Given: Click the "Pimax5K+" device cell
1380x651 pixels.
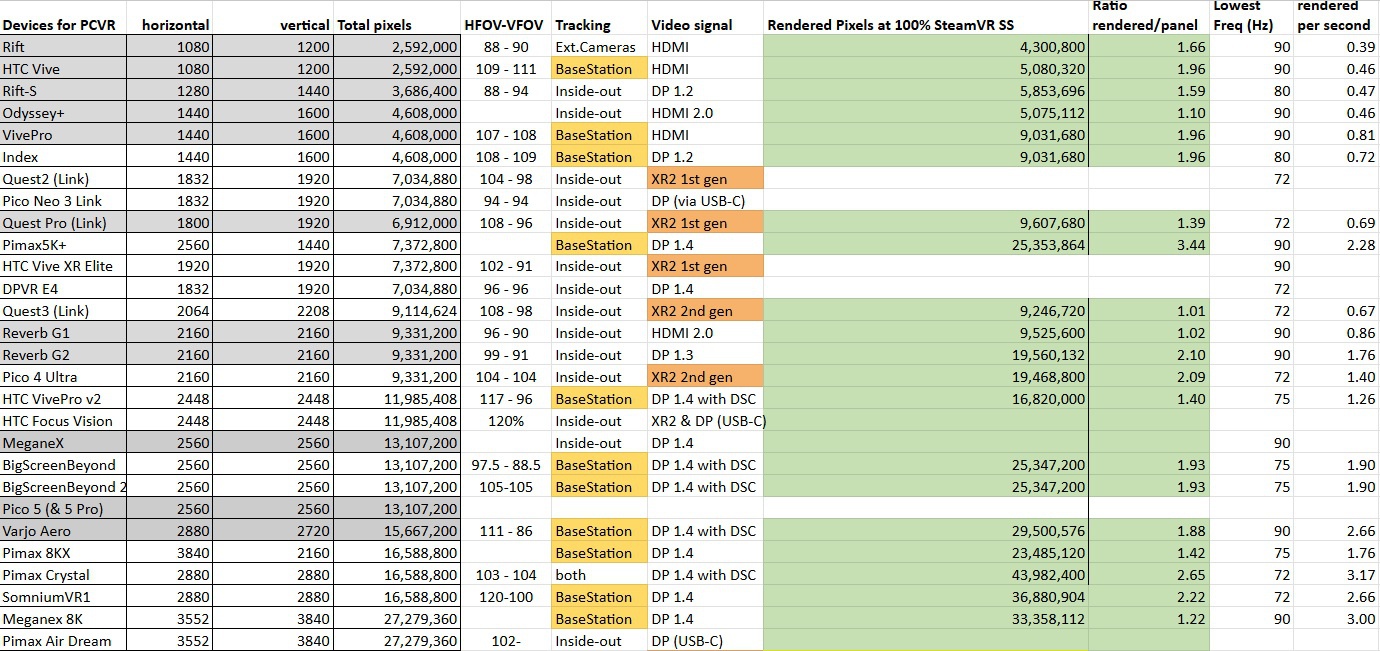Looking at the screenshot, I should click(63, 245).
